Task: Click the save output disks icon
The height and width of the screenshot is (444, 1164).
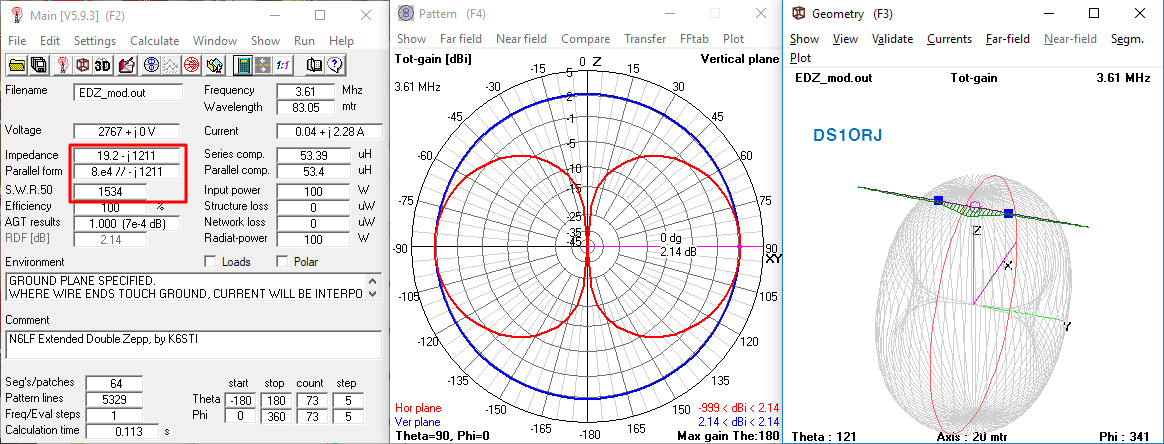Action: [x=39, y=65]
